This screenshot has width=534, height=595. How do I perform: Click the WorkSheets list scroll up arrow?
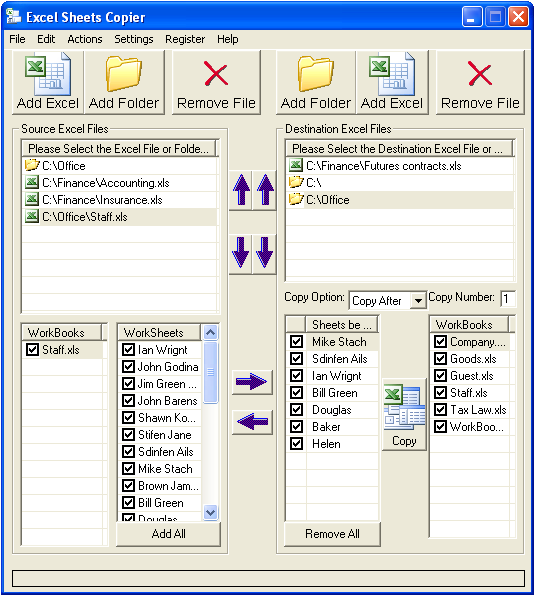click(211, 332)
